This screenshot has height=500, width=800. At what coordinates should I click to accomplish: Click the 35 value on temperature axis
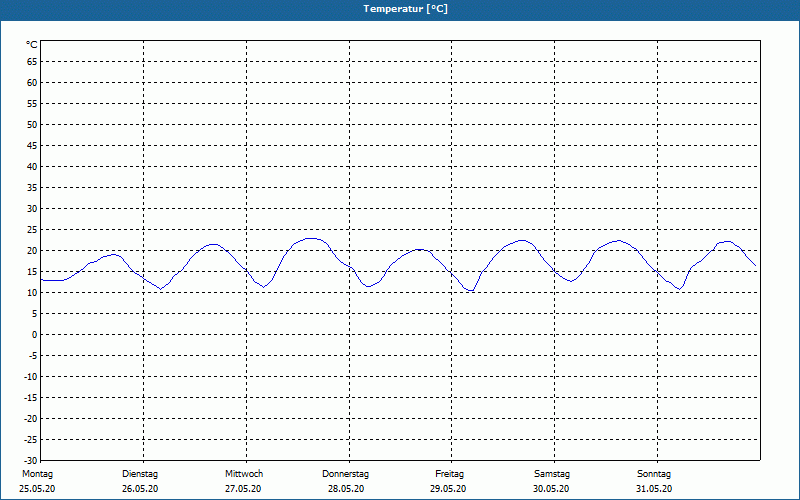coord(32,187)
